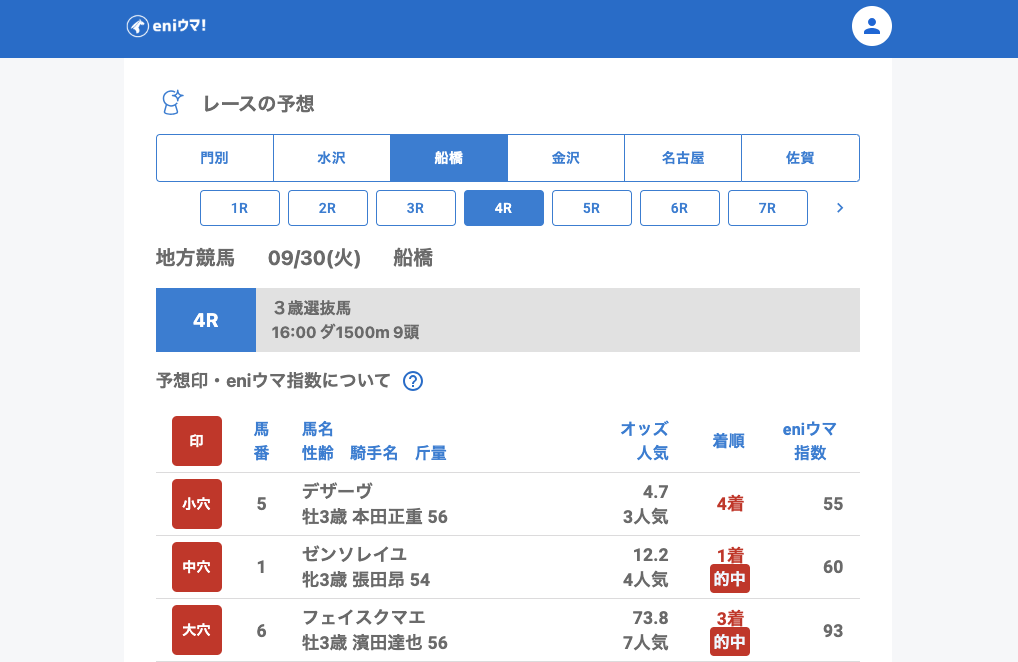Click the red 印 column header badge
Image resolution: width=1018 pixels, height=662 pixels.
tap(197, 441)
